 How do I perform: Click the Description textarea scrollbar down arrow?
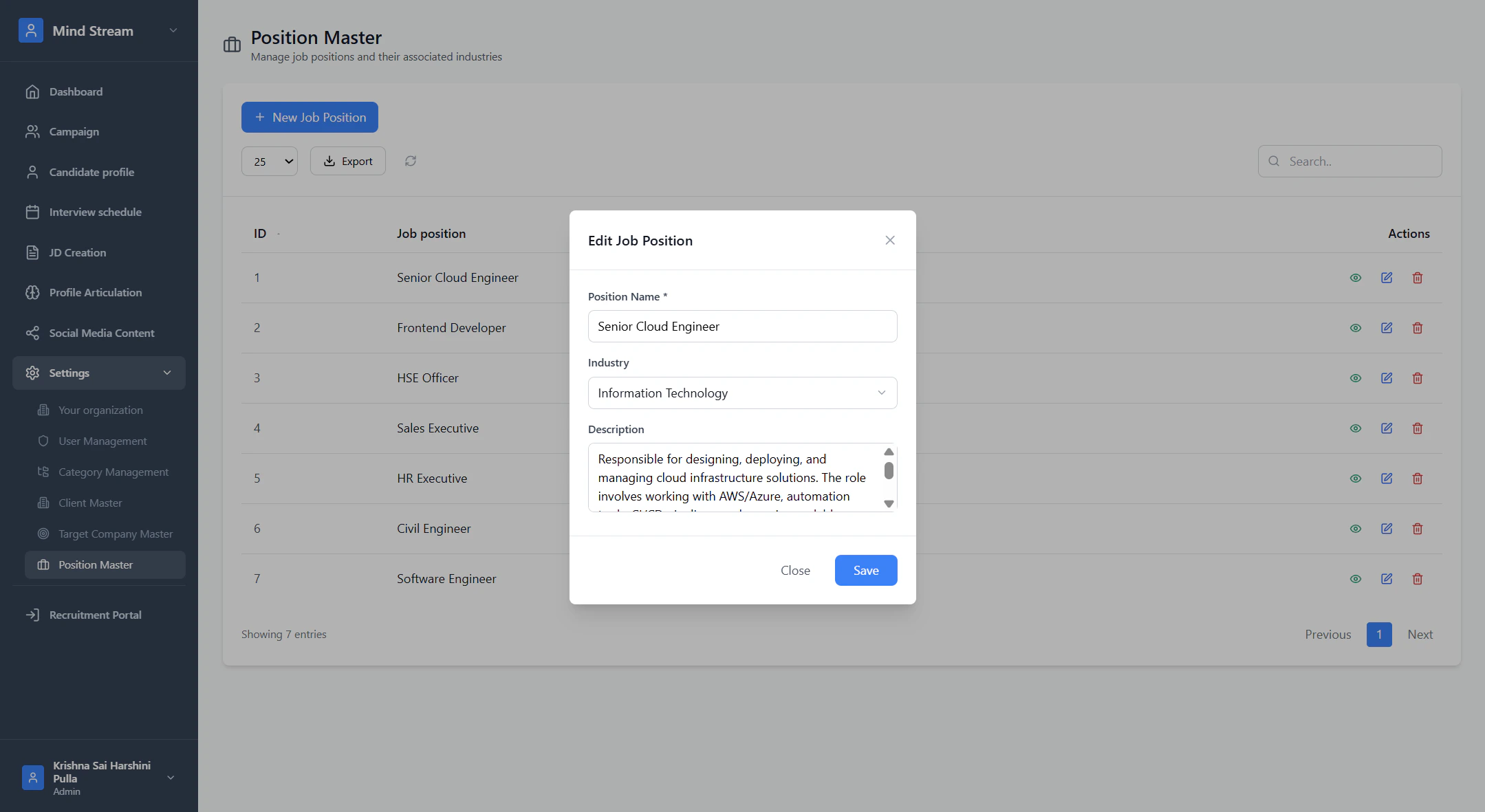889,504
